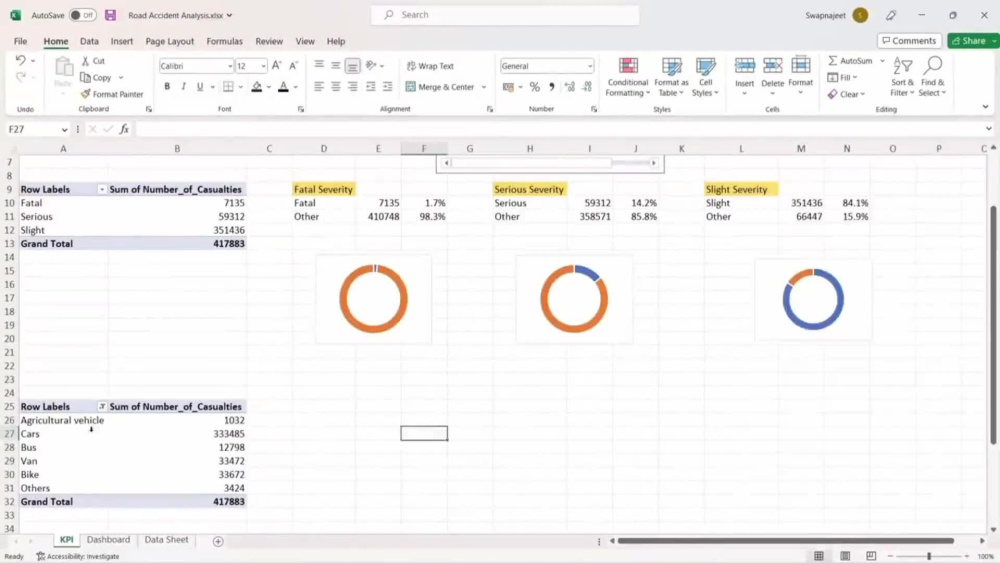Switch to the Data ribbon tab
This screenshot has height=563, width=1000.
coord(89,41)
